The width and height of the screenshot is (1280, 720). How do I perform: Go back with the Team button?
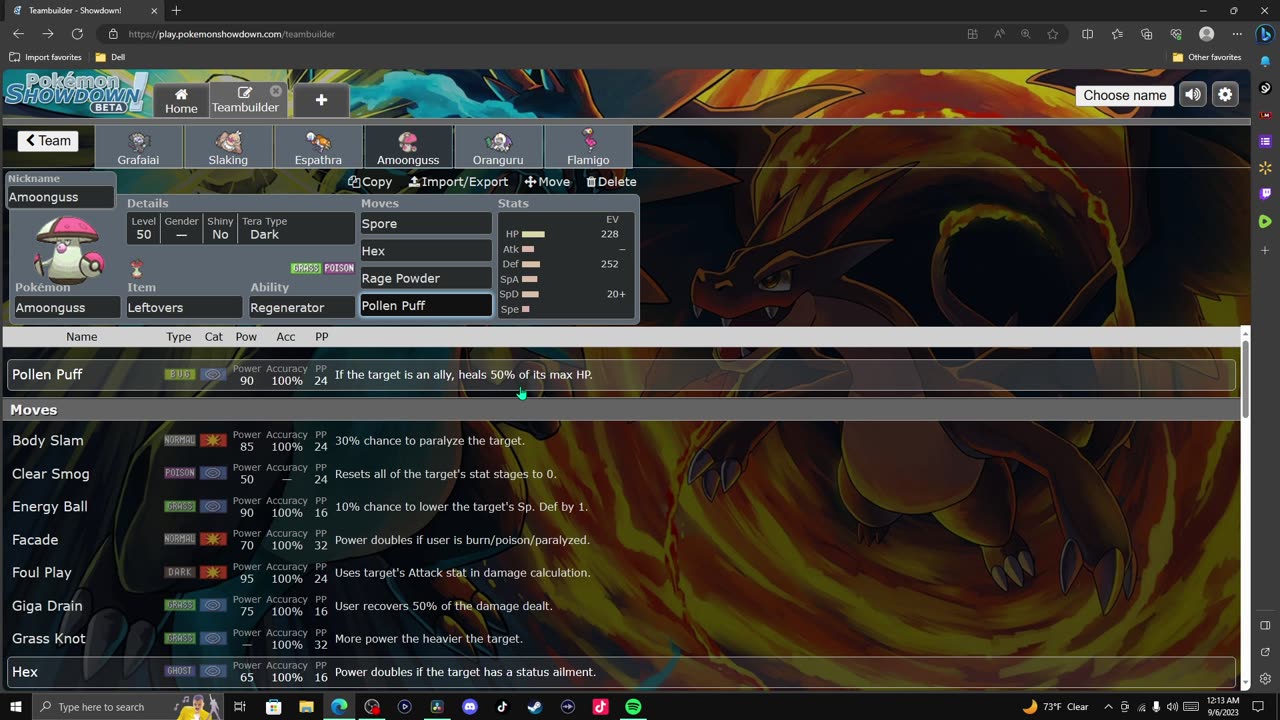48,141
